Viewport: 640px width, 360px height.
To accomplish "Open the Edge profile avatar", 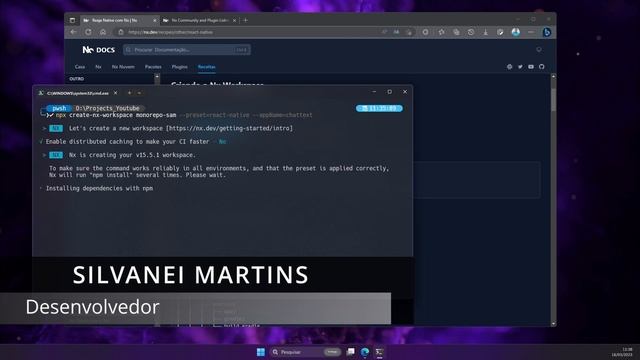I will point(516,32).
